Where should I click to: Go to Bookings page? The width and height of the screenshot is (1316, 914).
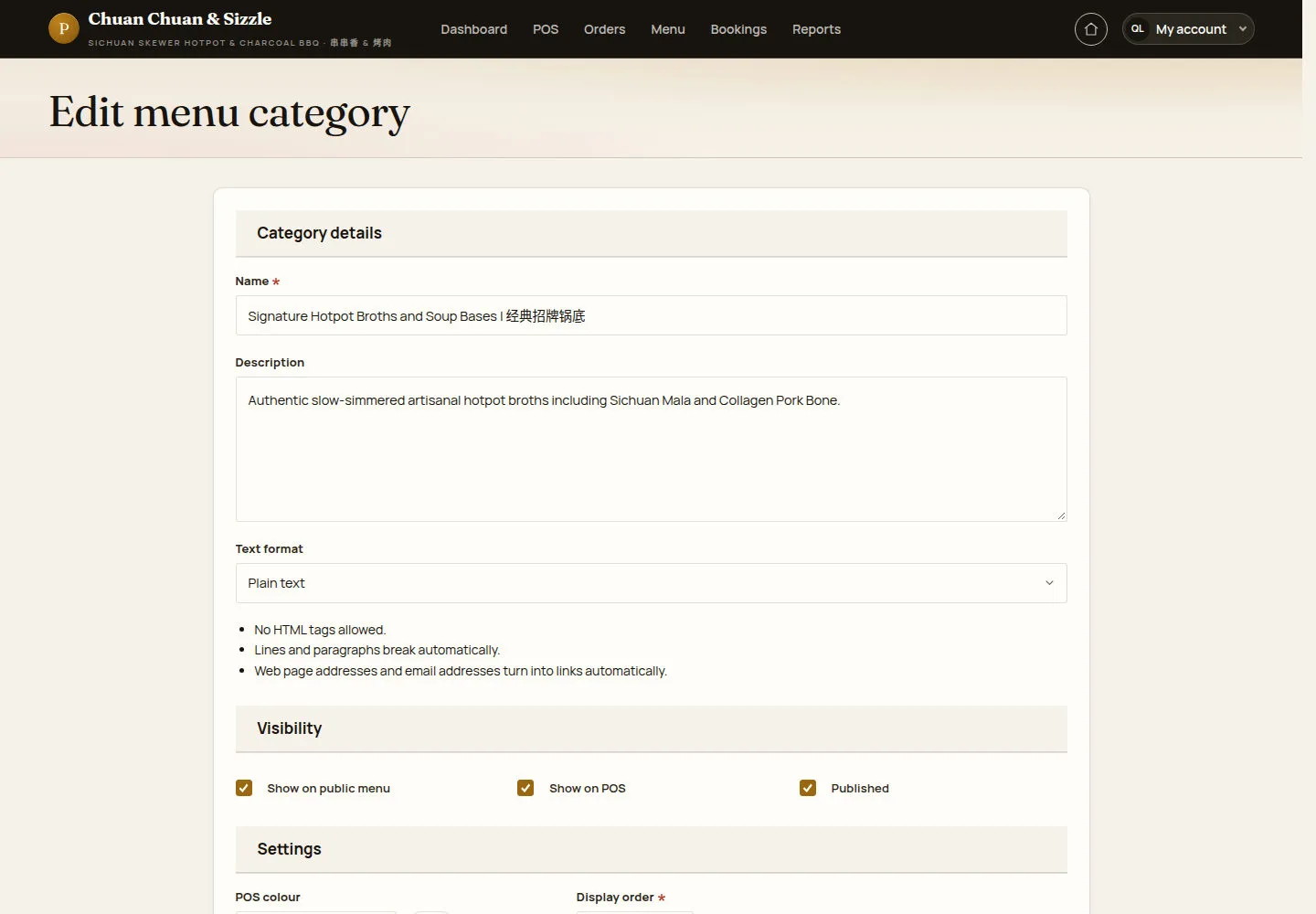(738, 29)
